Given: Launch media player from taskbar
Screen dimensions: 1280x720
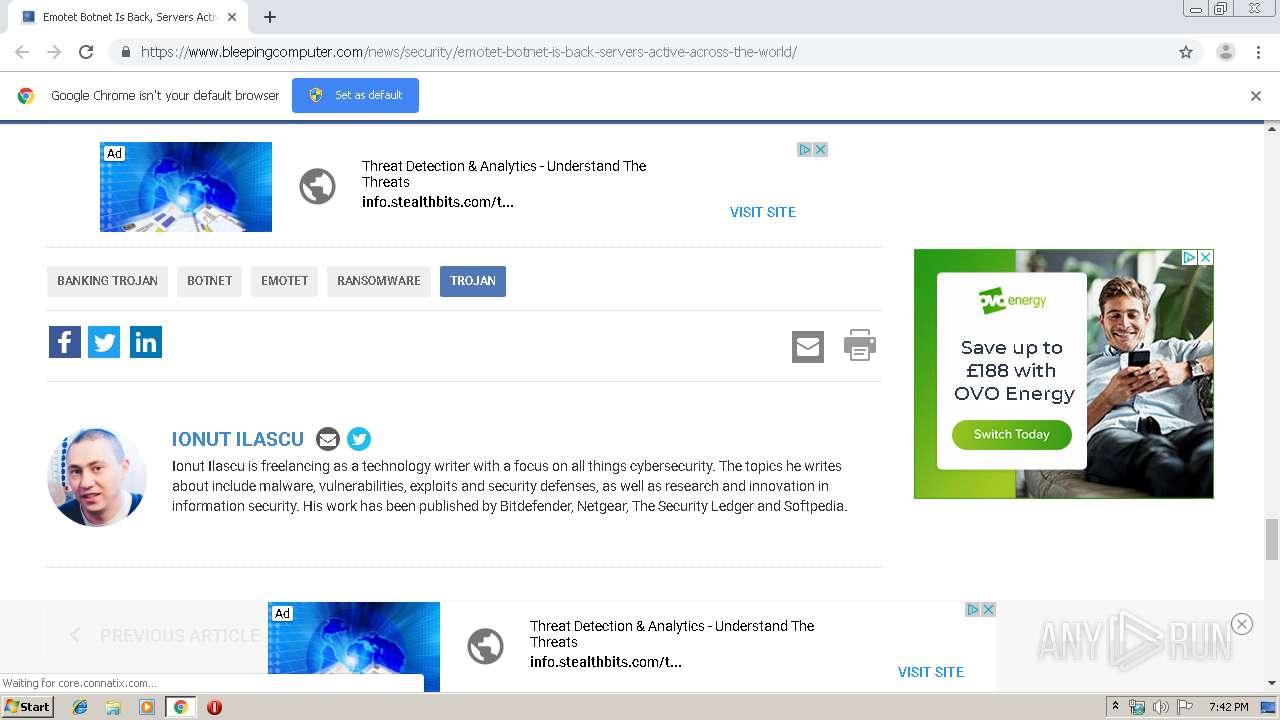Looking at the screenshot, I should click(147, 707).
